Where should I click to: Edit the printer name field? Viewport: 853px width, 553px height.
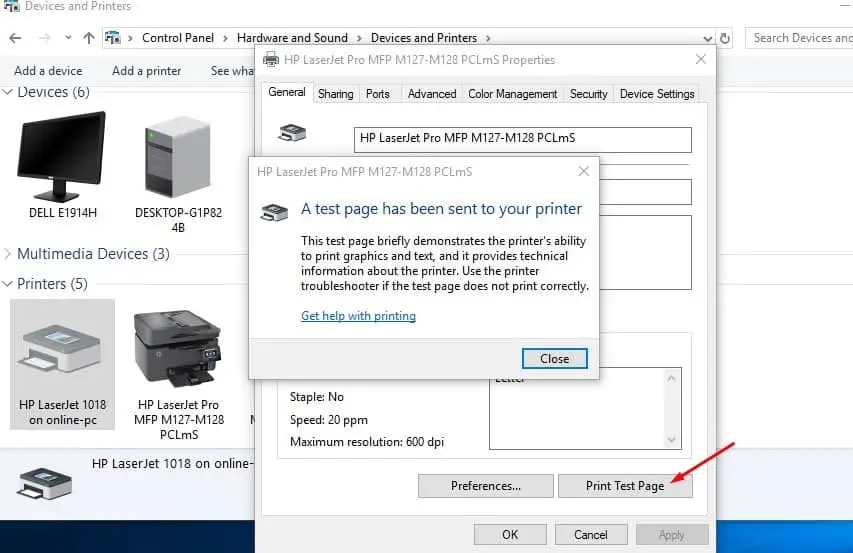(x=522, y=139)
